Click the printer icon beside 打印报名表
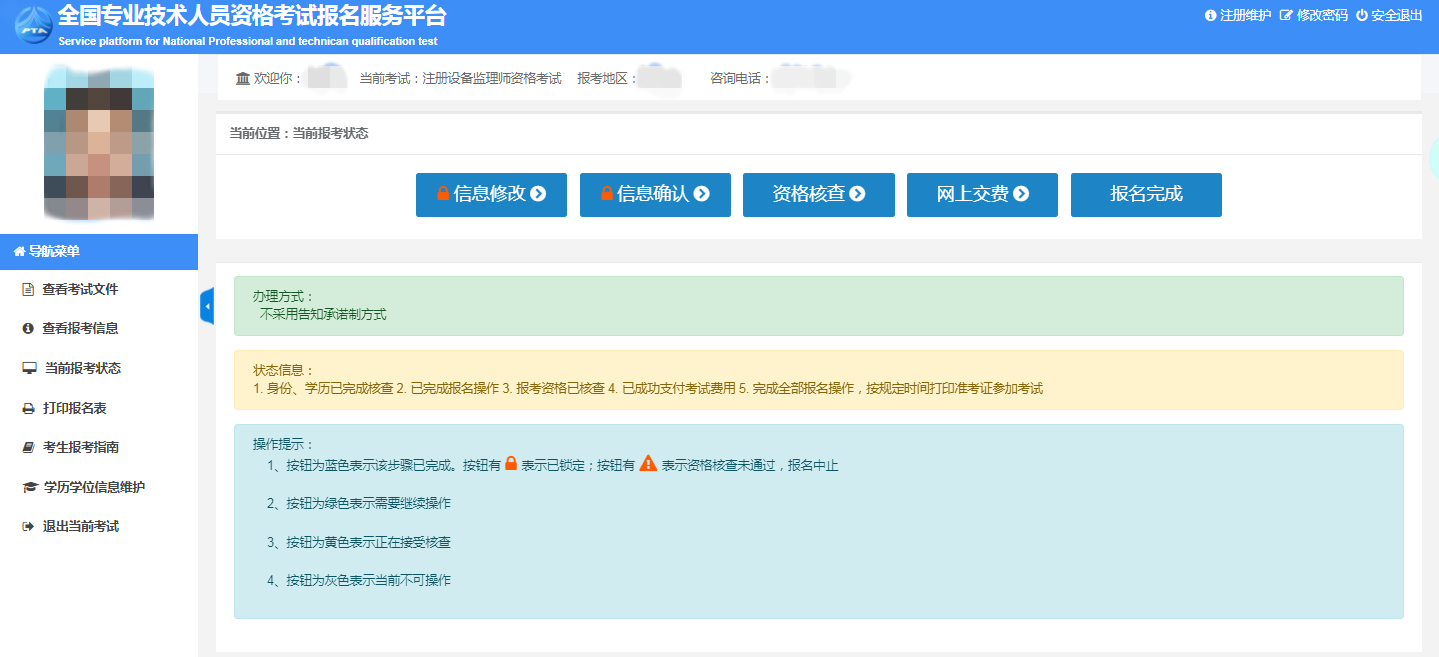 click(28, 408)
